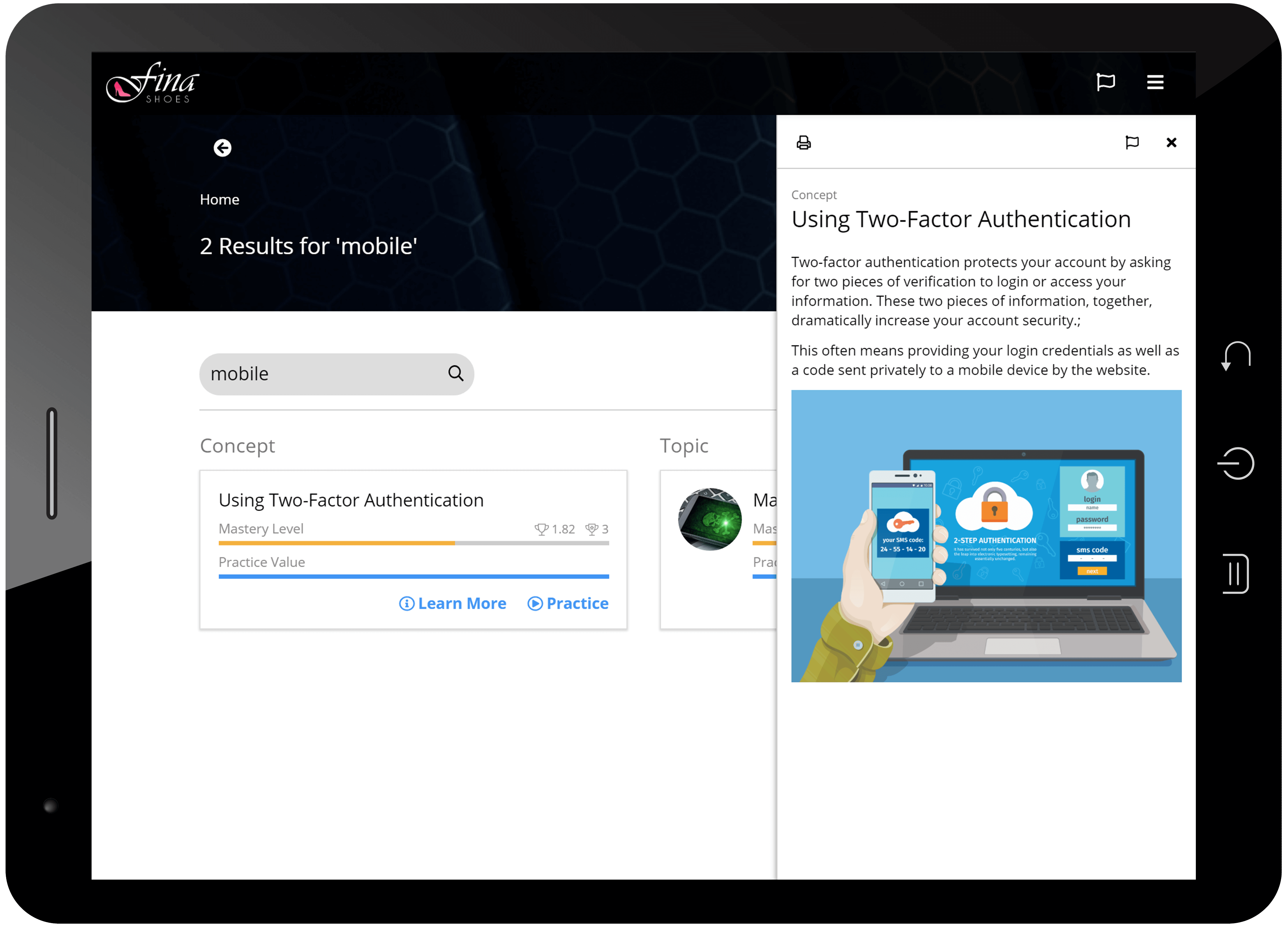
Task: Click the '2 Results for 'mobile'' heading
Action: [x=308, y=247]
